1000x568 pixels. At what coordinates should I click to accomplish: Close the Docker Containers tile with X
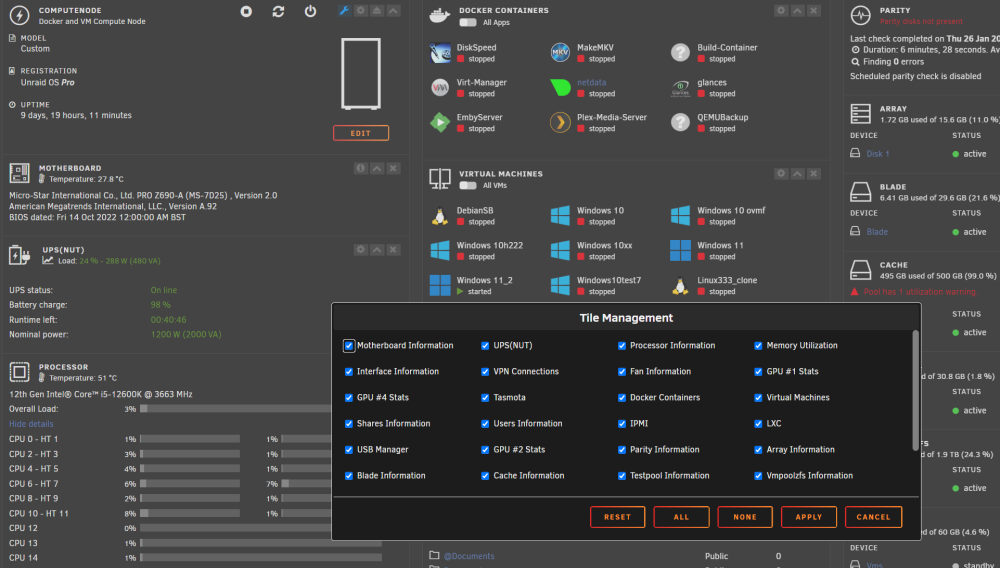coord(814,10)
